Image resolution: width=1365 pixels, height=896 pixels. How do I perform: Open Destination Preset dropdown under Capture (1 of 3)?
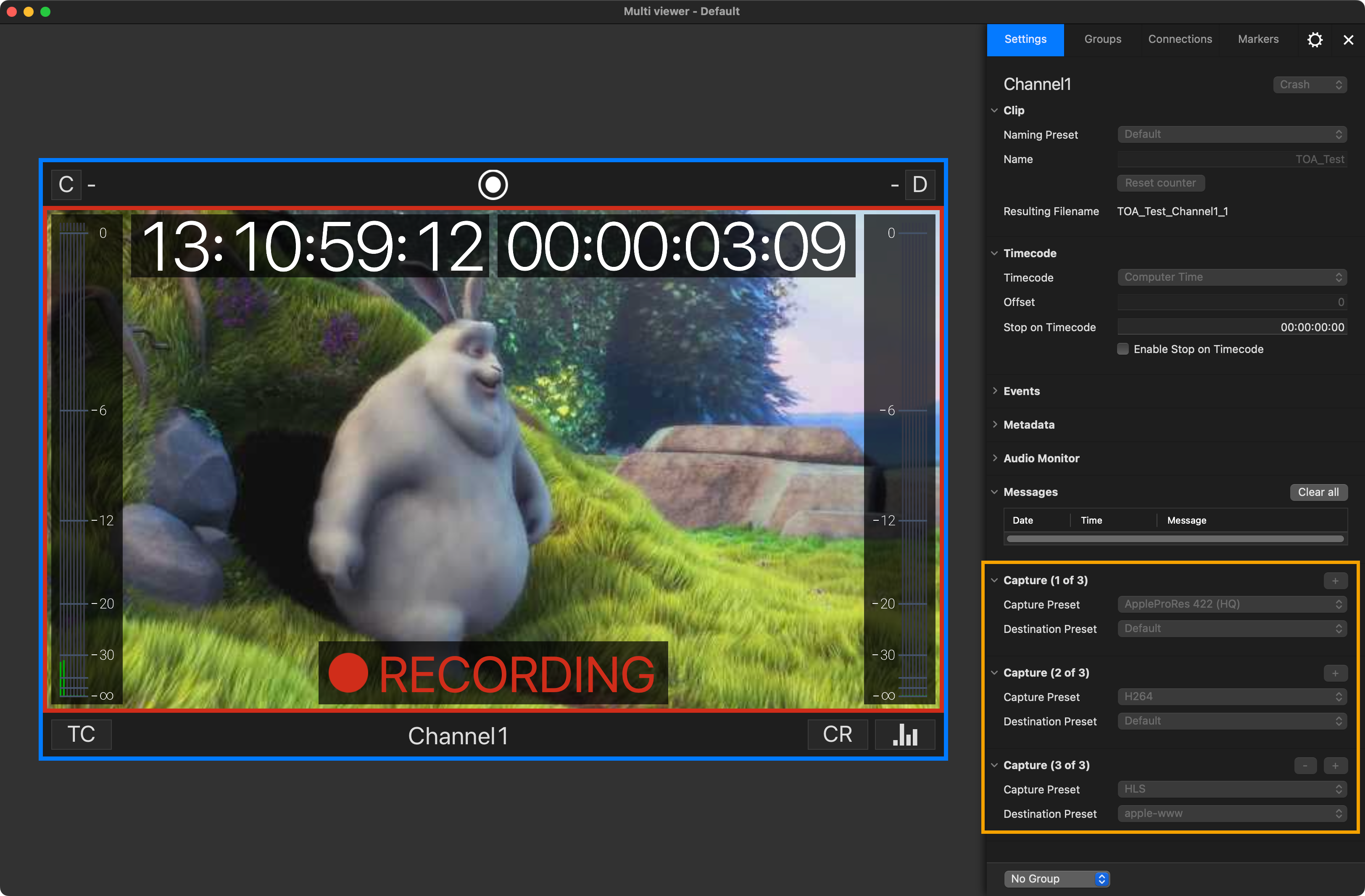coord(1232,629)
